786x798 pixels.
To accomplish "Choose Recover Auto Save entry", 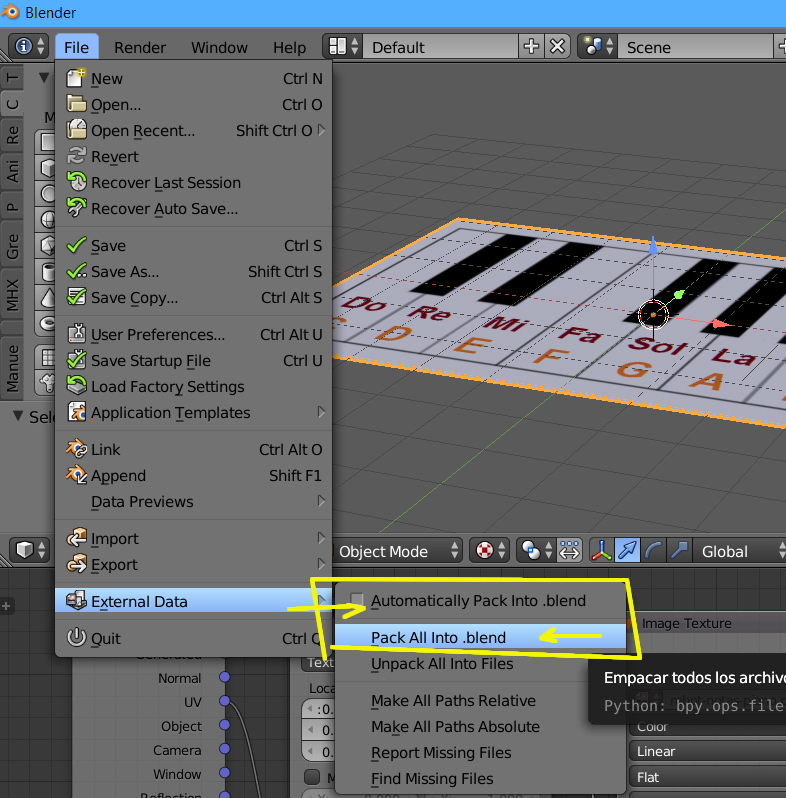I will coord(194,209).
